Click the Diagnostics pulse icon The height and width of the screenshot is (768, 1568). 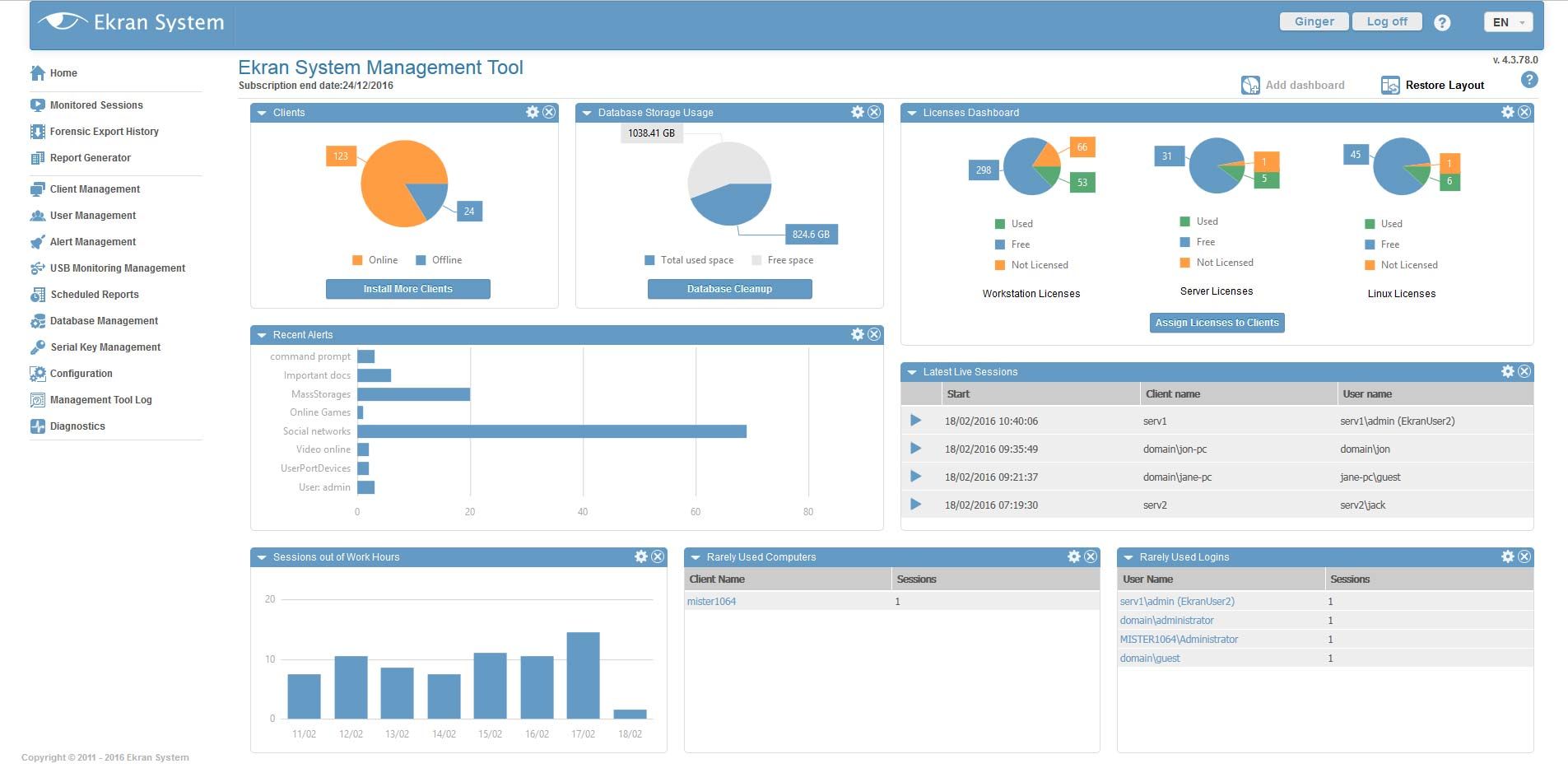click(x=38, y=426)
